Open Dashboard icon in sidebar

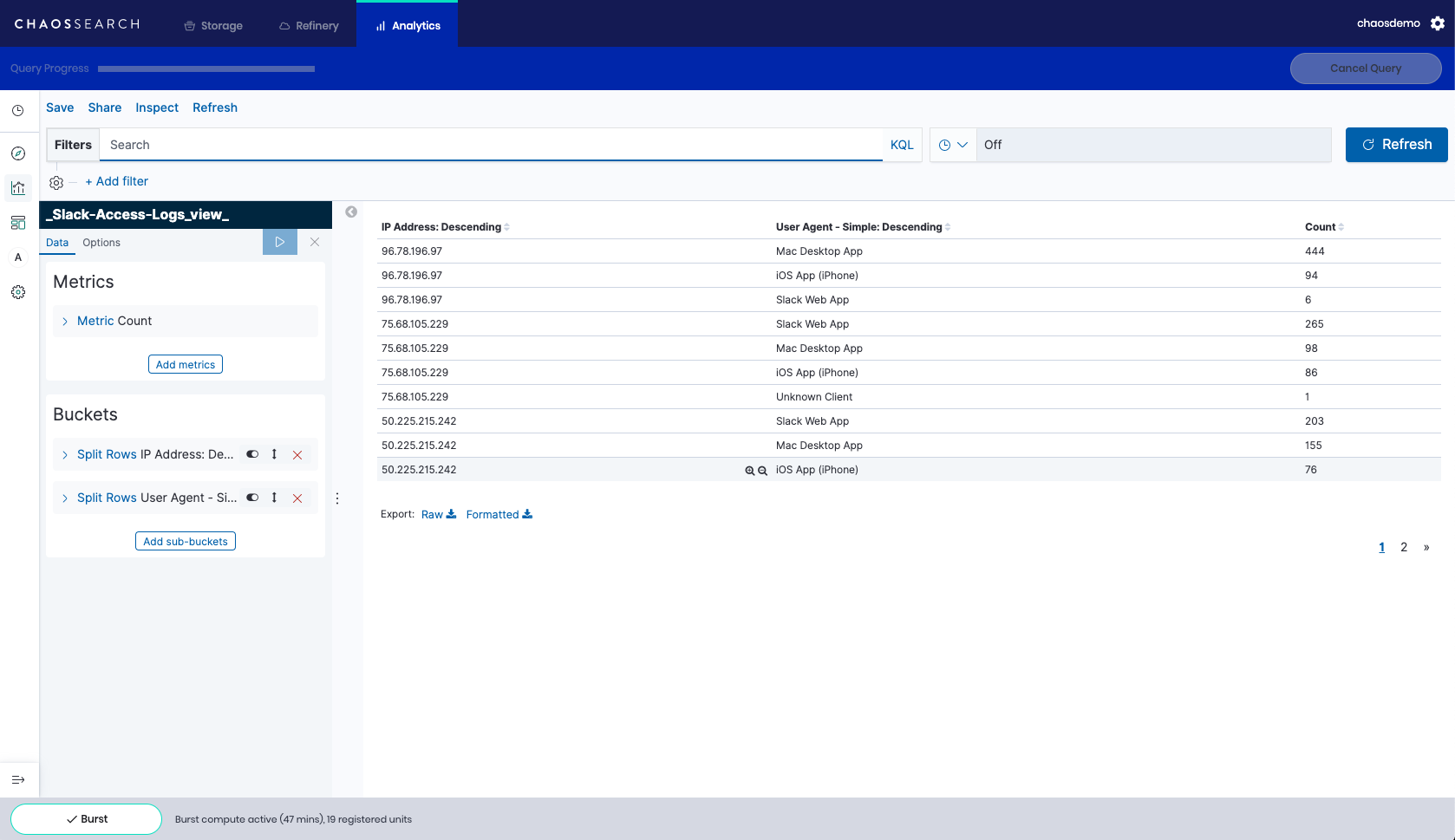[x=17, y=223]
